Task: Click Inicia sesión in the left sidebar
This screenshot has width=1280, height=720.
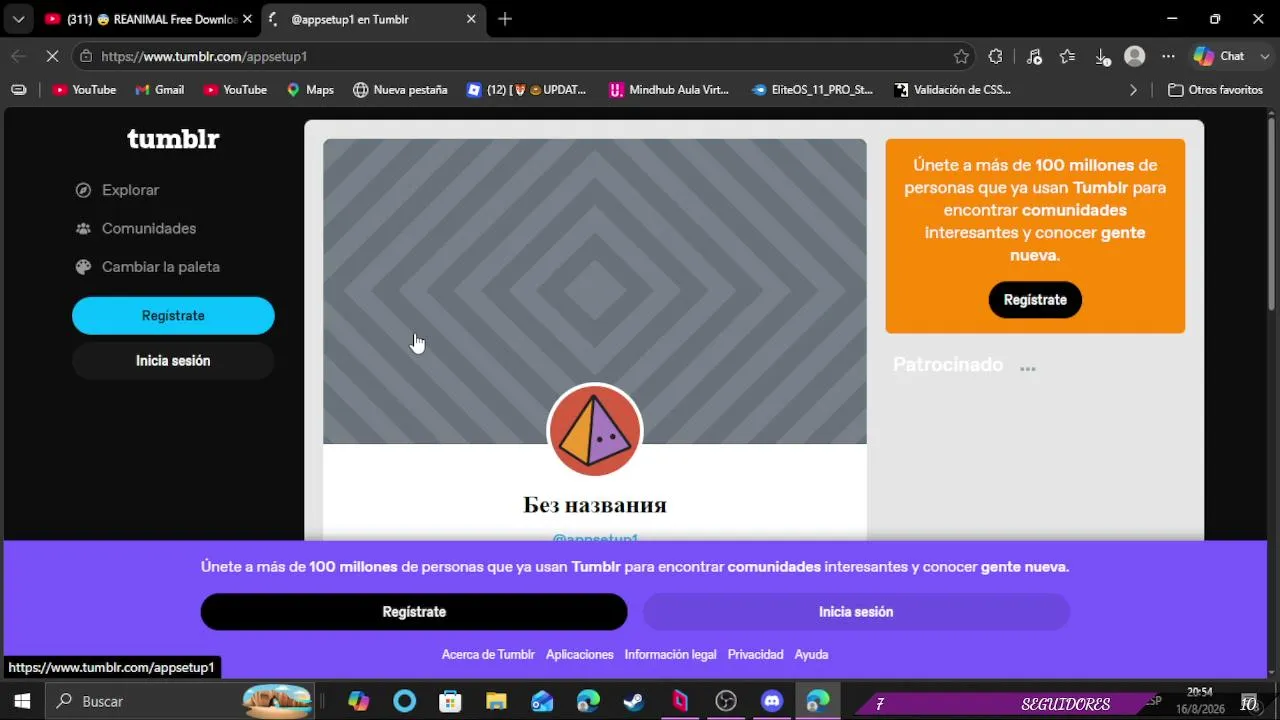Action: pos(173,360)
